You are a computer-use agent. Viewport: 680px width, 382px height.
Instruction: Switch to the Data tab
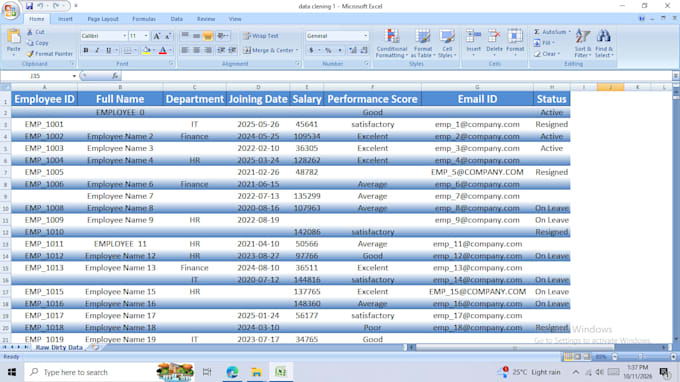[x=177, y=19]
